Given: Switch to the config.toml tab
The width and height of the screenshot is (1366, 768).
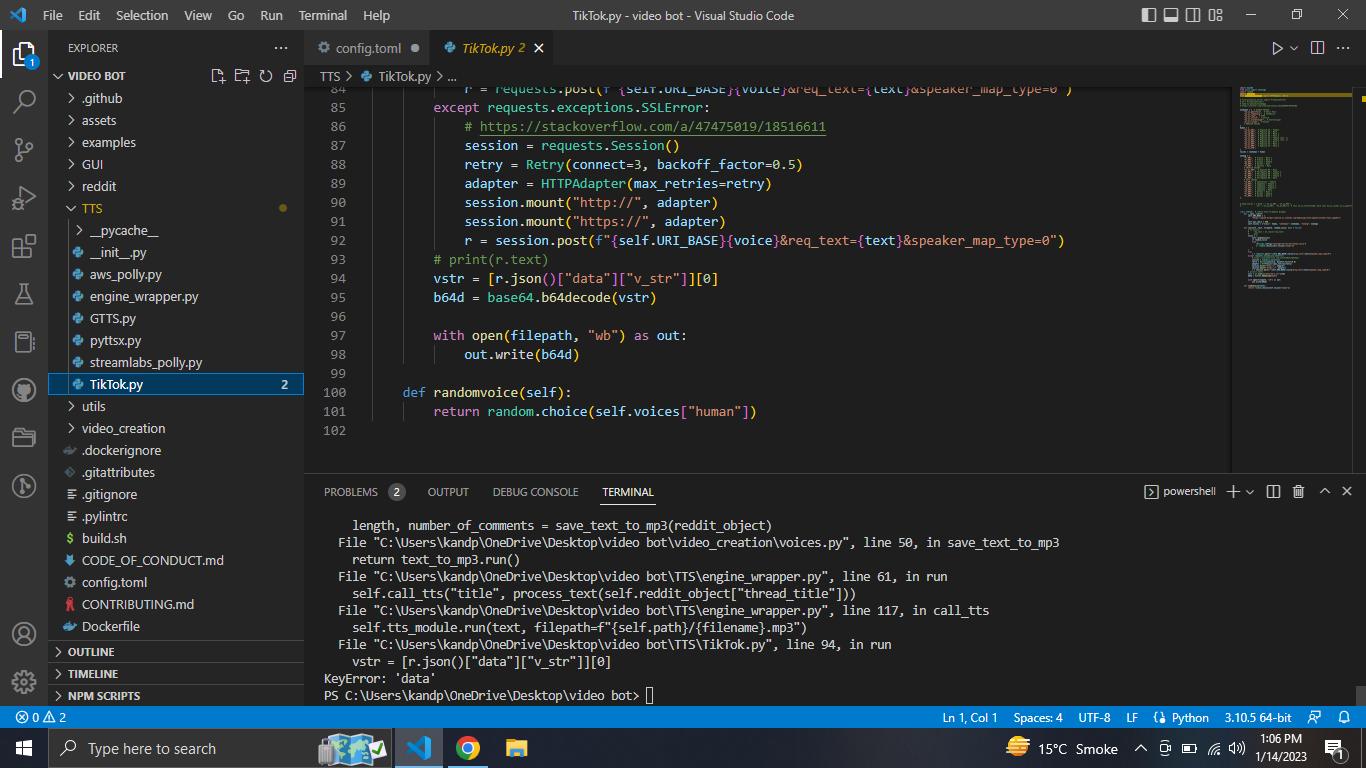Looking at the screenshot, I should [370, 47].
